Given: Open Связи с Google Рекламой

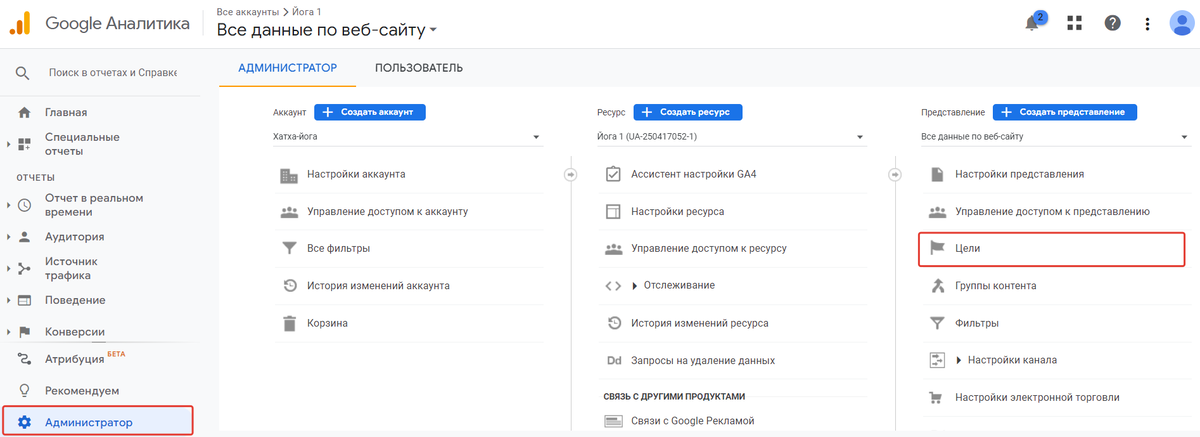Looking at the screenshot, I should (693, 421).
